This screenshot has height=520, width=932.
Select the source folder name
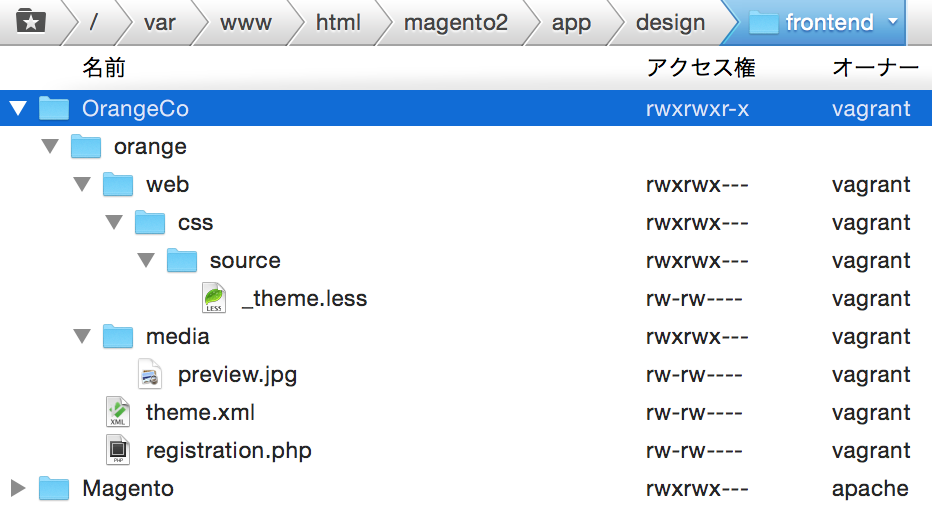[x=245, y=261]
